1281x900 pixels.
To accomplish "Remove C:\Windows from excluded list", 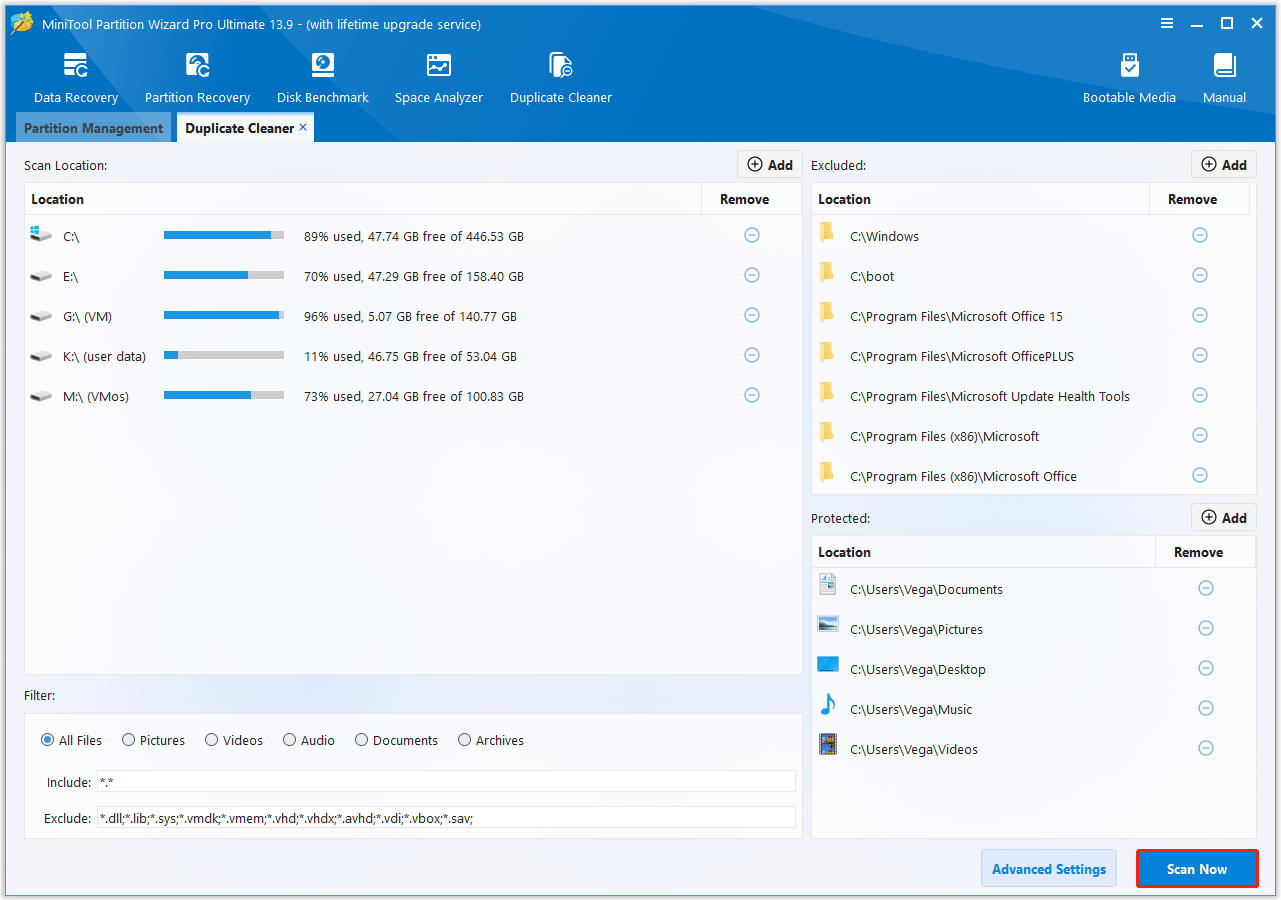I will [1200, 235].
